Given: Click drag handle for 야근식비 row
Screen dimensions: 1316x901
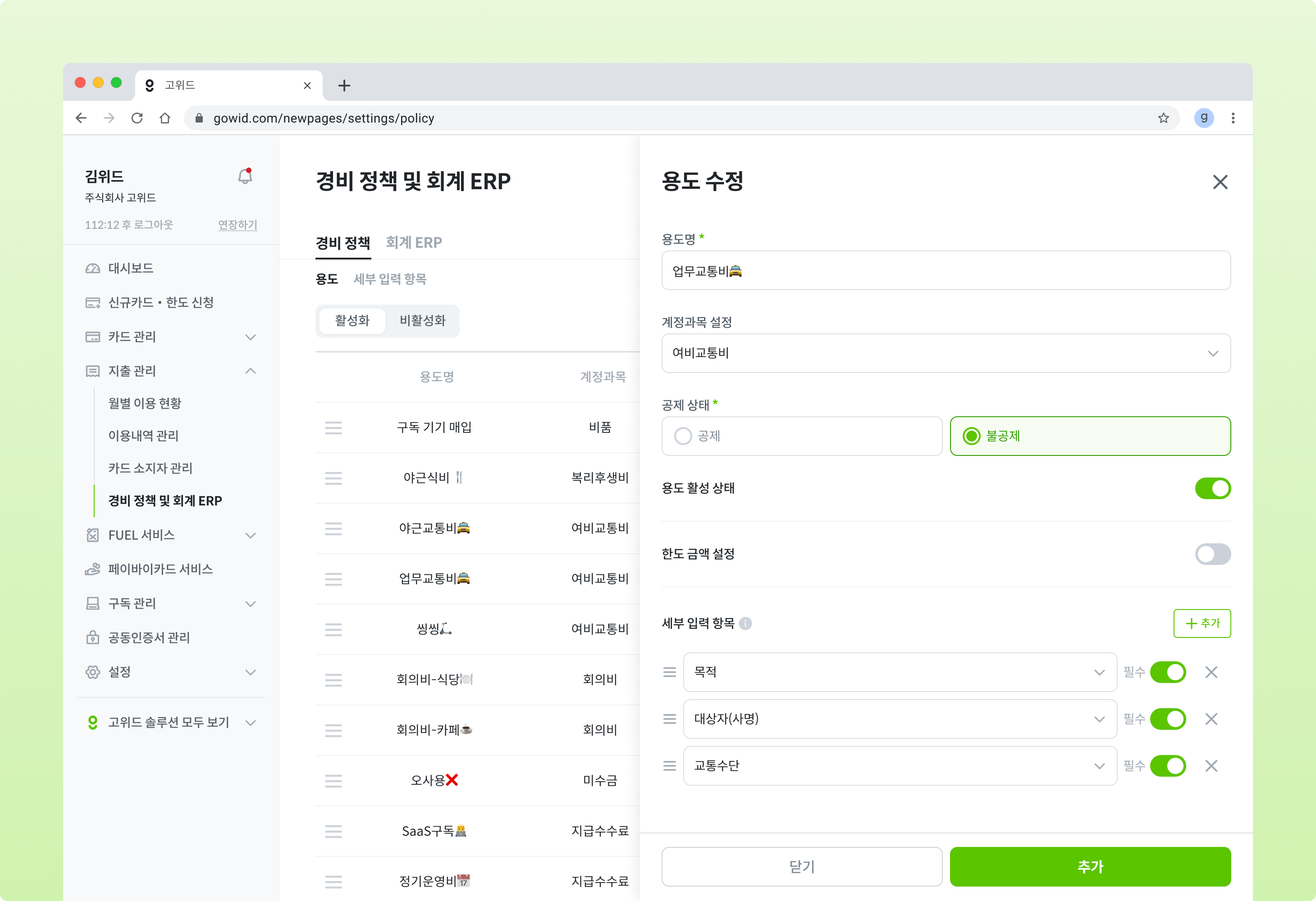Looking at the screenshot, I should (333, 478).
